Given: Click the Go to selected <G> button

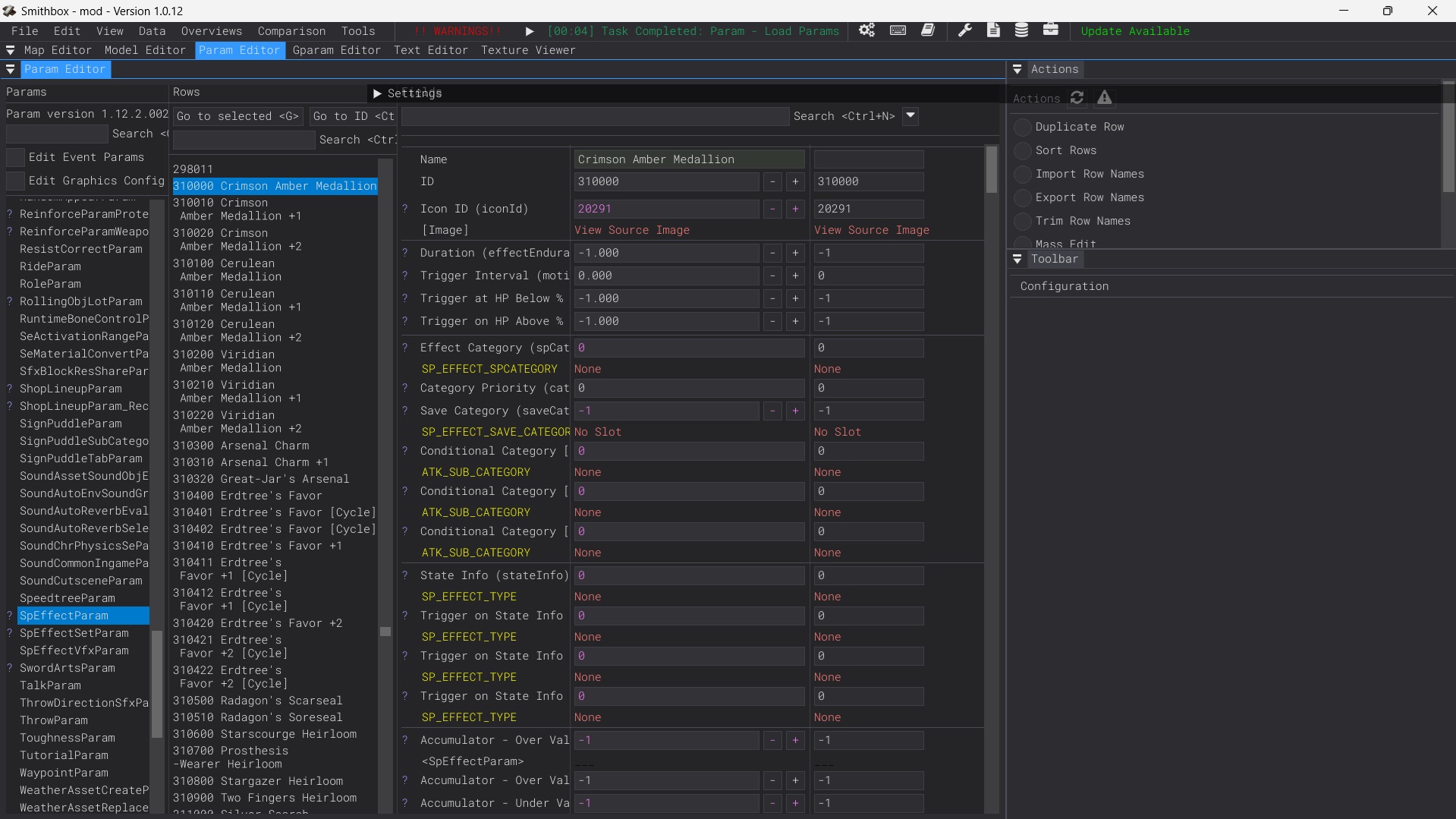Looking at the screenshot, I should 237,116.
